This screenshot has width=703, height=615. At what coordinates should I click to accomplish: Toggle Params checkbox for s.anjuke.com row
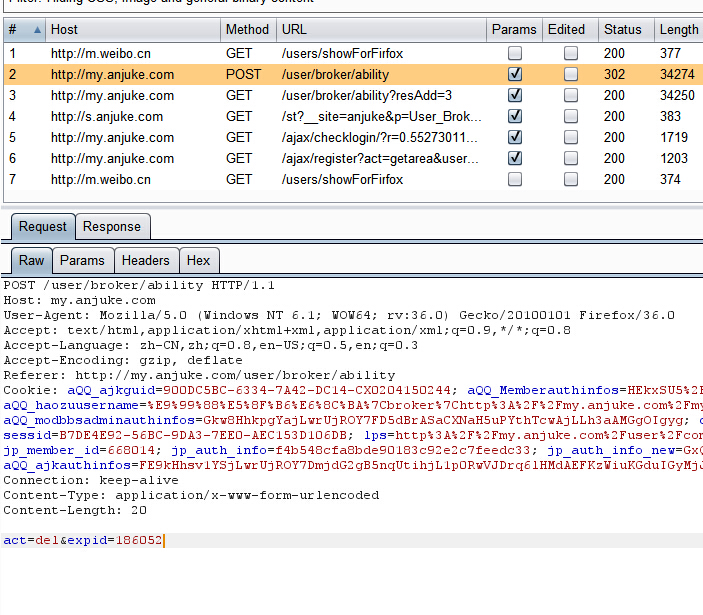(x=515, y=116)
